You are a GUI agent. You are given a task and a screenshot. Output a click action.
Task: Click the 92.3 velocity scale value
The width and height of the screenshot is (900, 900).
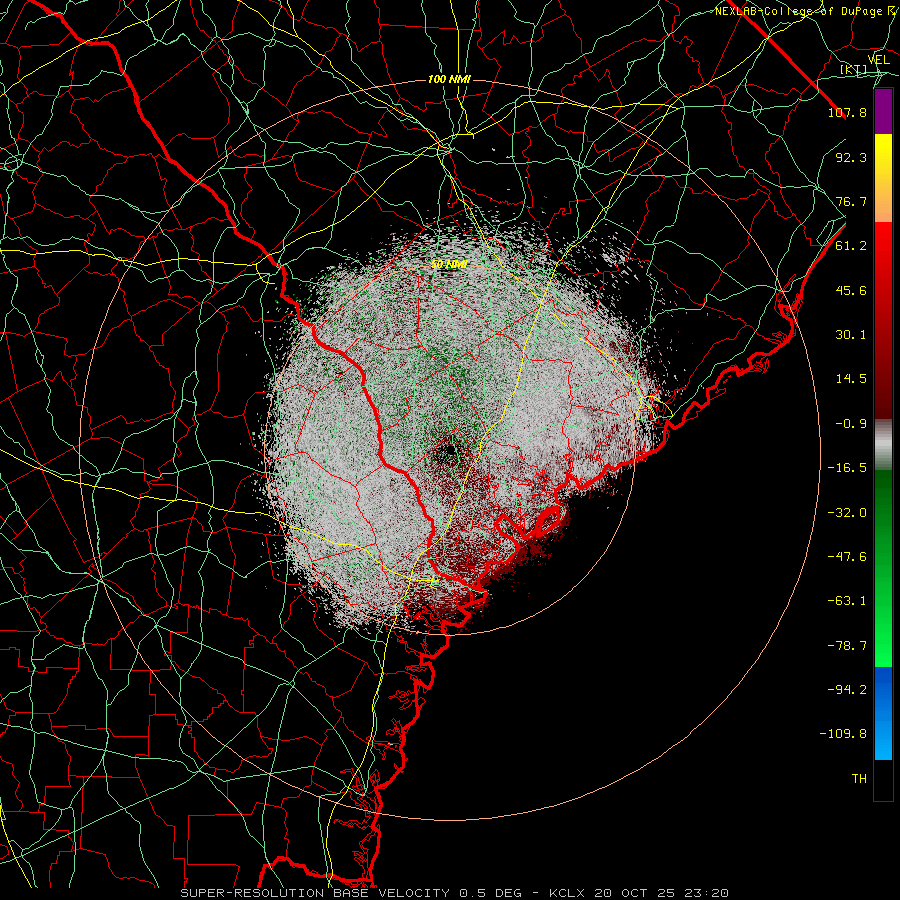[851, 157]
